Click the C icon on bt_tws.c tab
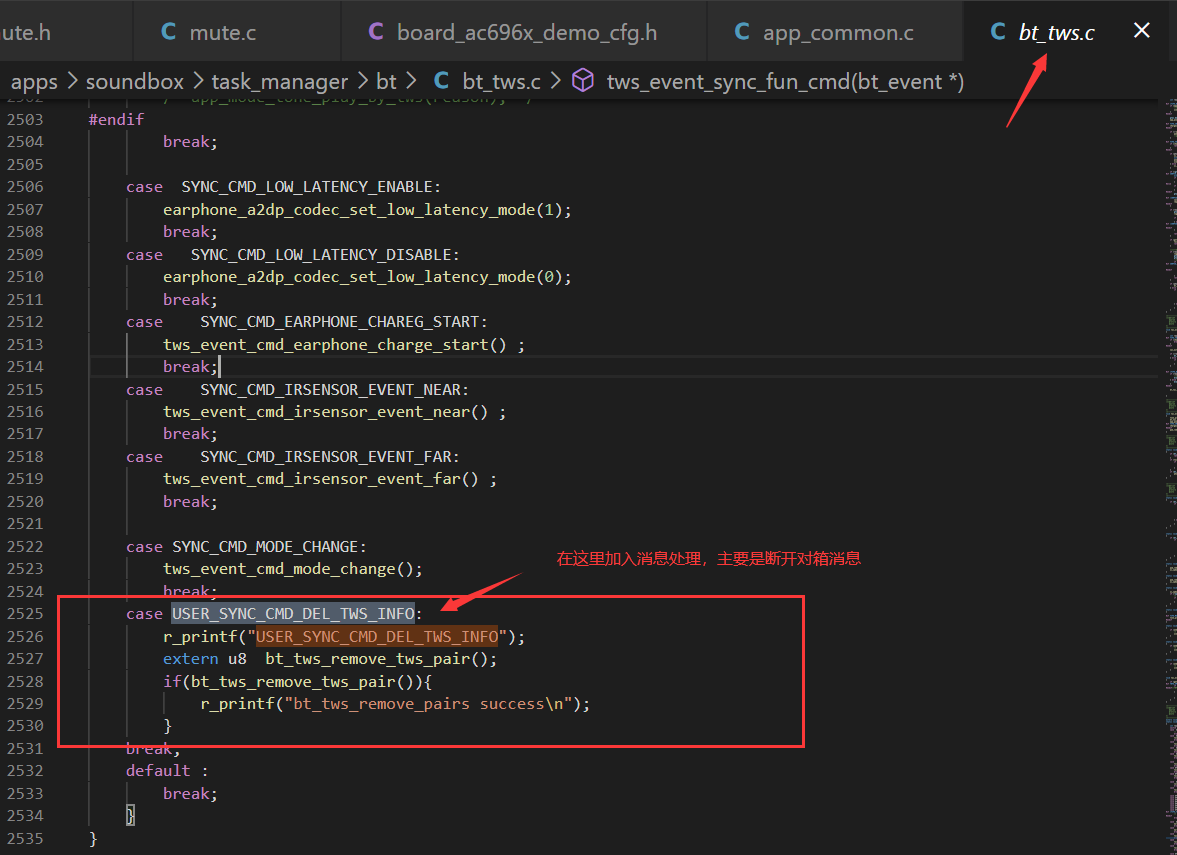This screenshot has height=855, width=1177. coord(998,32)
